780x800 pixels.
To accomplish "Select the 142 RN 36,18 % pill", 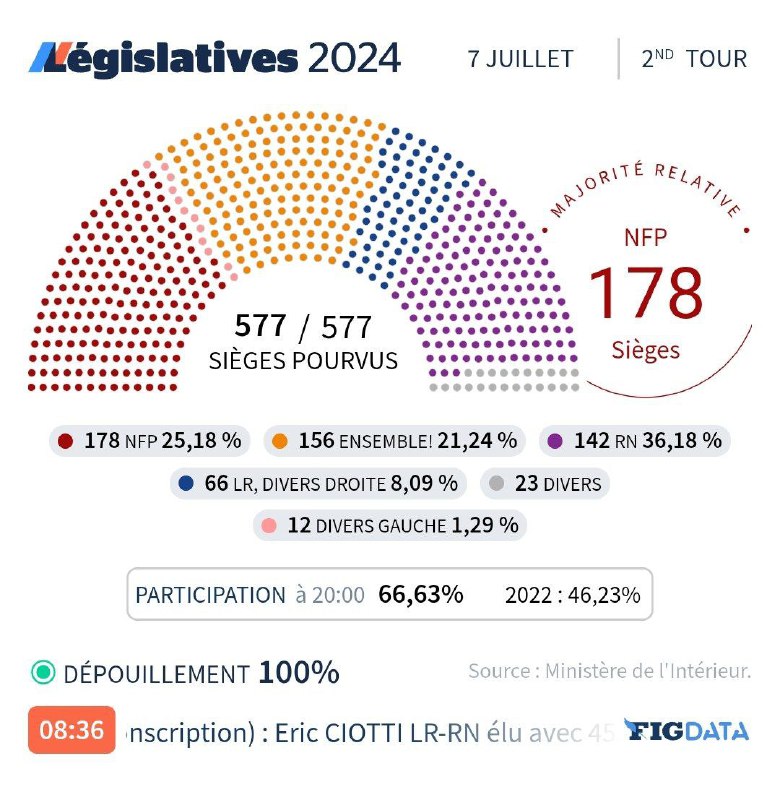I will (635, 441).
